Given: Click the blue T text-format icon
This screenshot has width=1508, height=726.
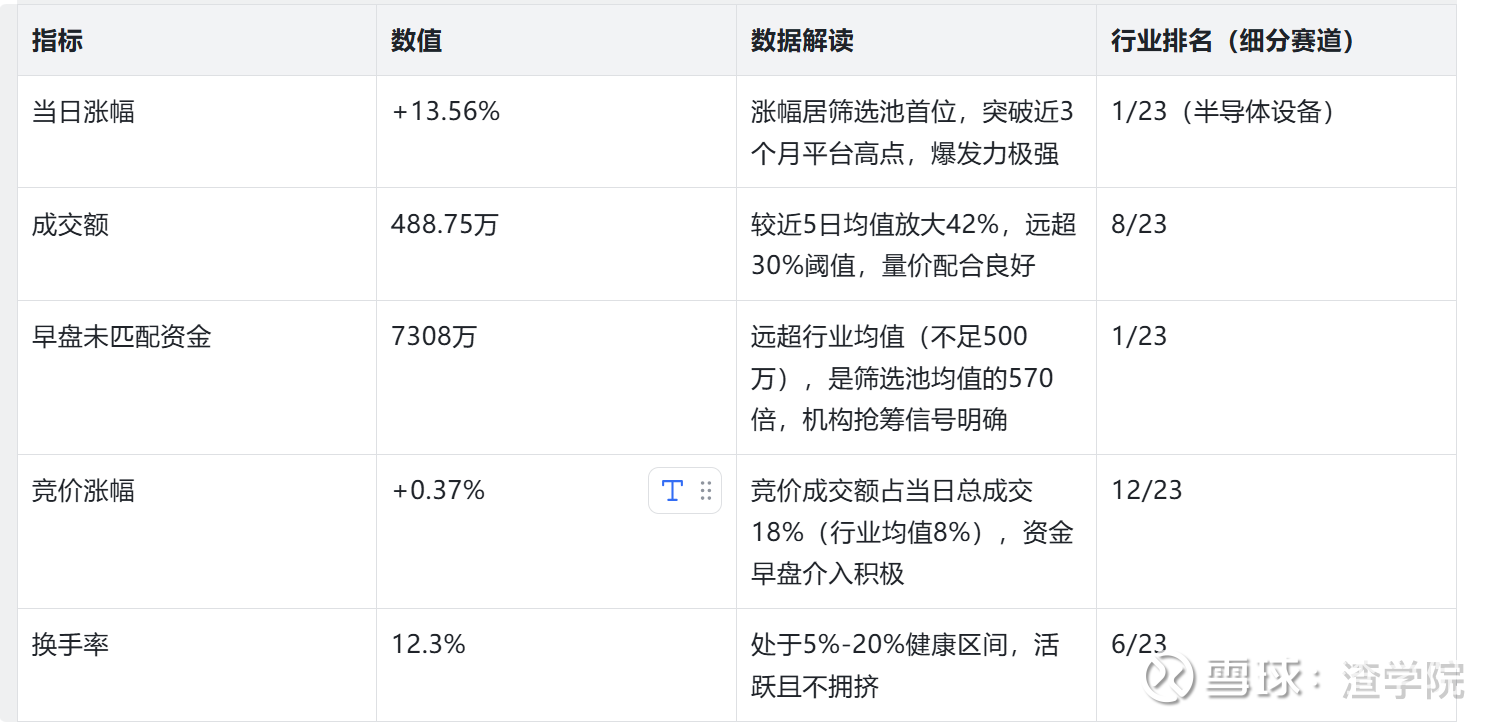Looking at the screenshot, I should click(x=672, y=491).
